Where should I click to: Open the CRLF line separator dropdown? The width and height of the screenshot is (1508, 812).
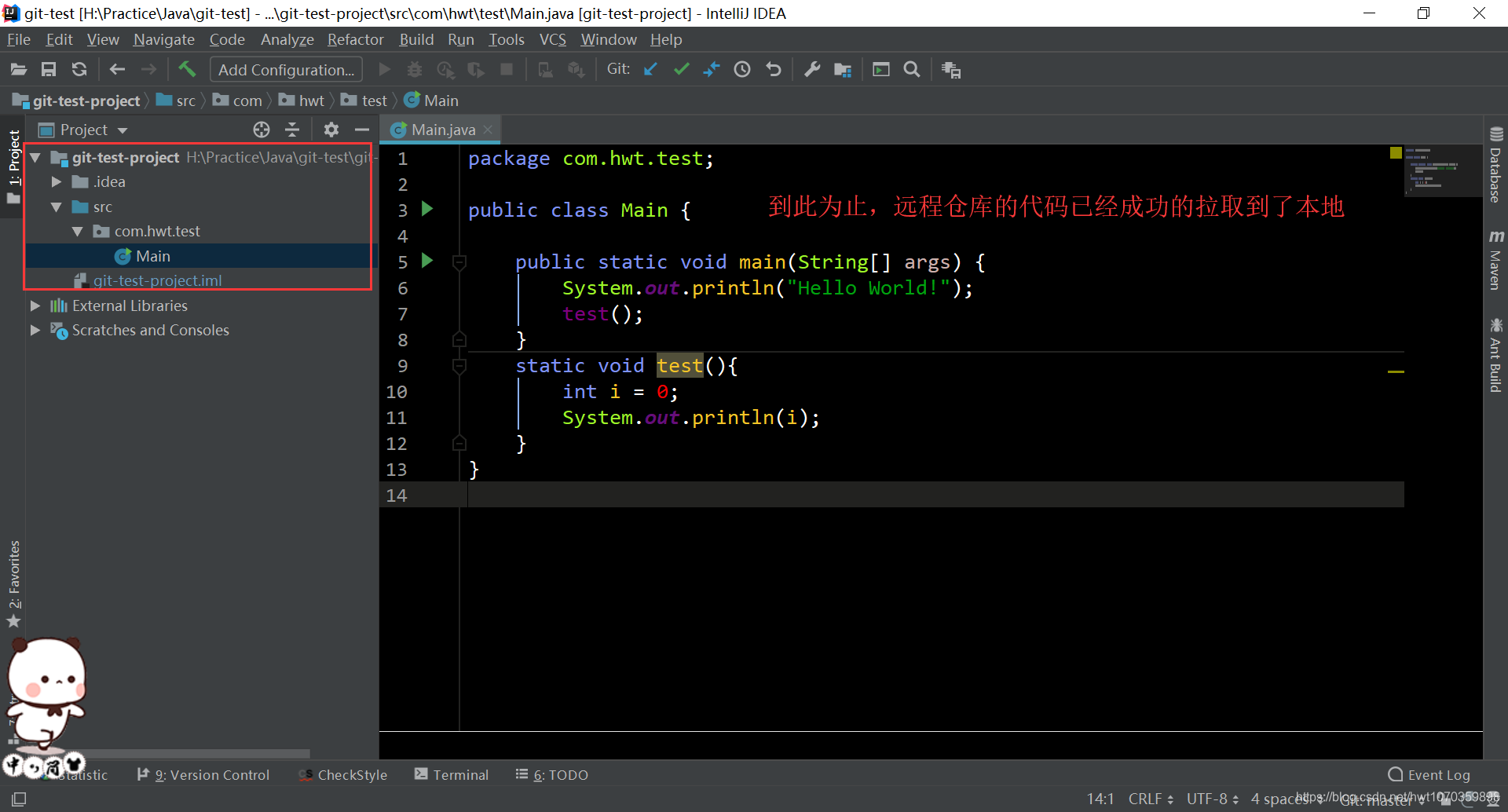click(x=1151, y=799)
